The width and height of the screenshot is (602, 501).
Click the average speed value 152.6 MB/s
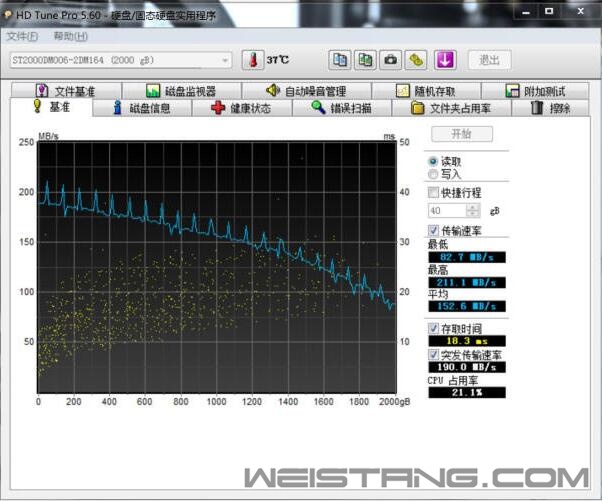click(467, 306)
